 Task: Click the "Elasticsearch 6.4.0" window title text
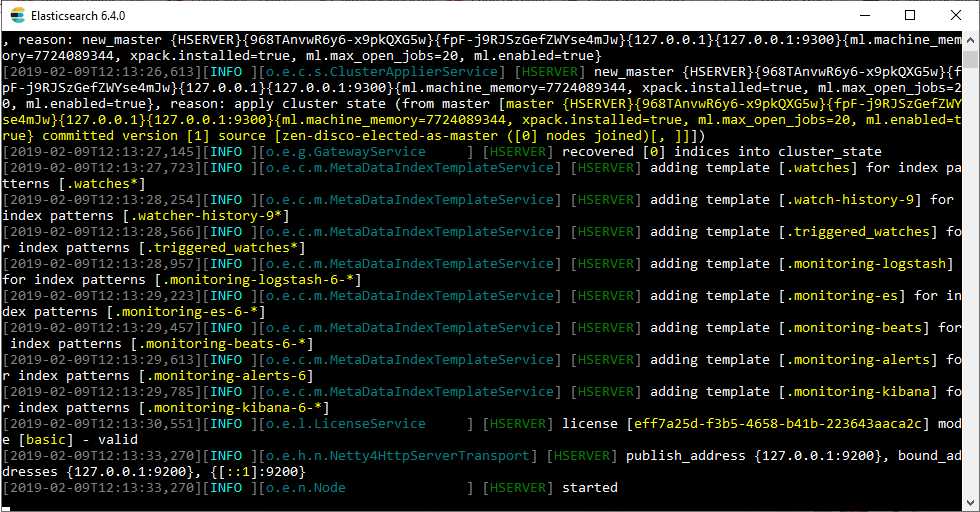tap(78, 16)
